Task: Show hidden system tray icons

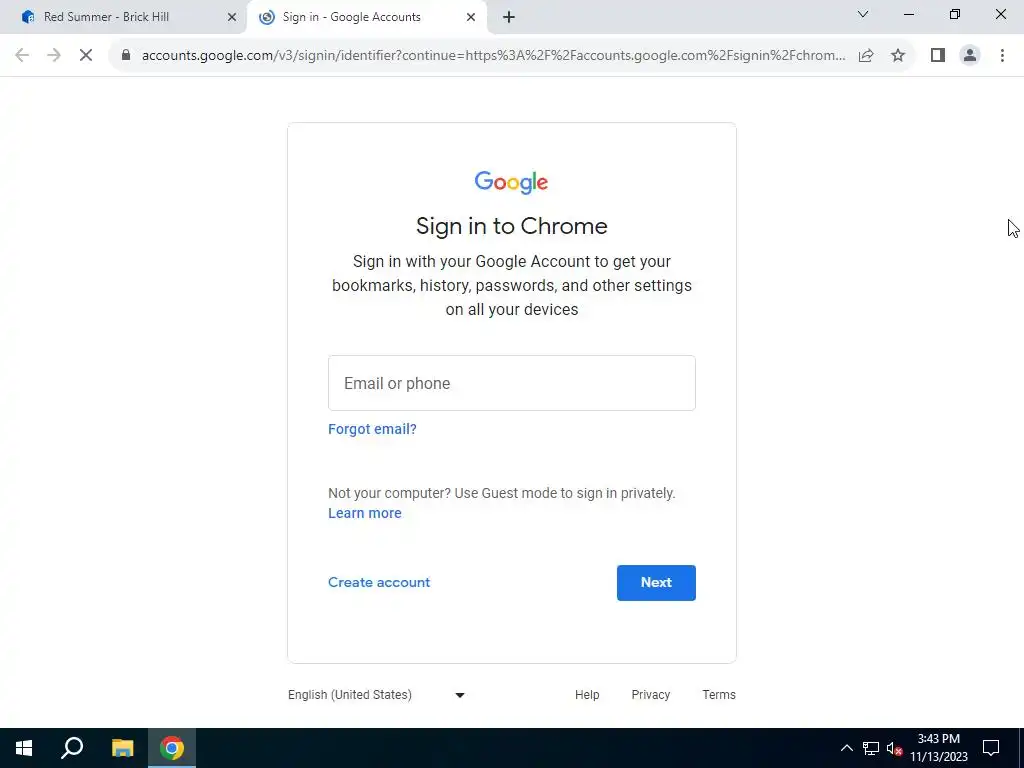Action: [x=846, y=748]
